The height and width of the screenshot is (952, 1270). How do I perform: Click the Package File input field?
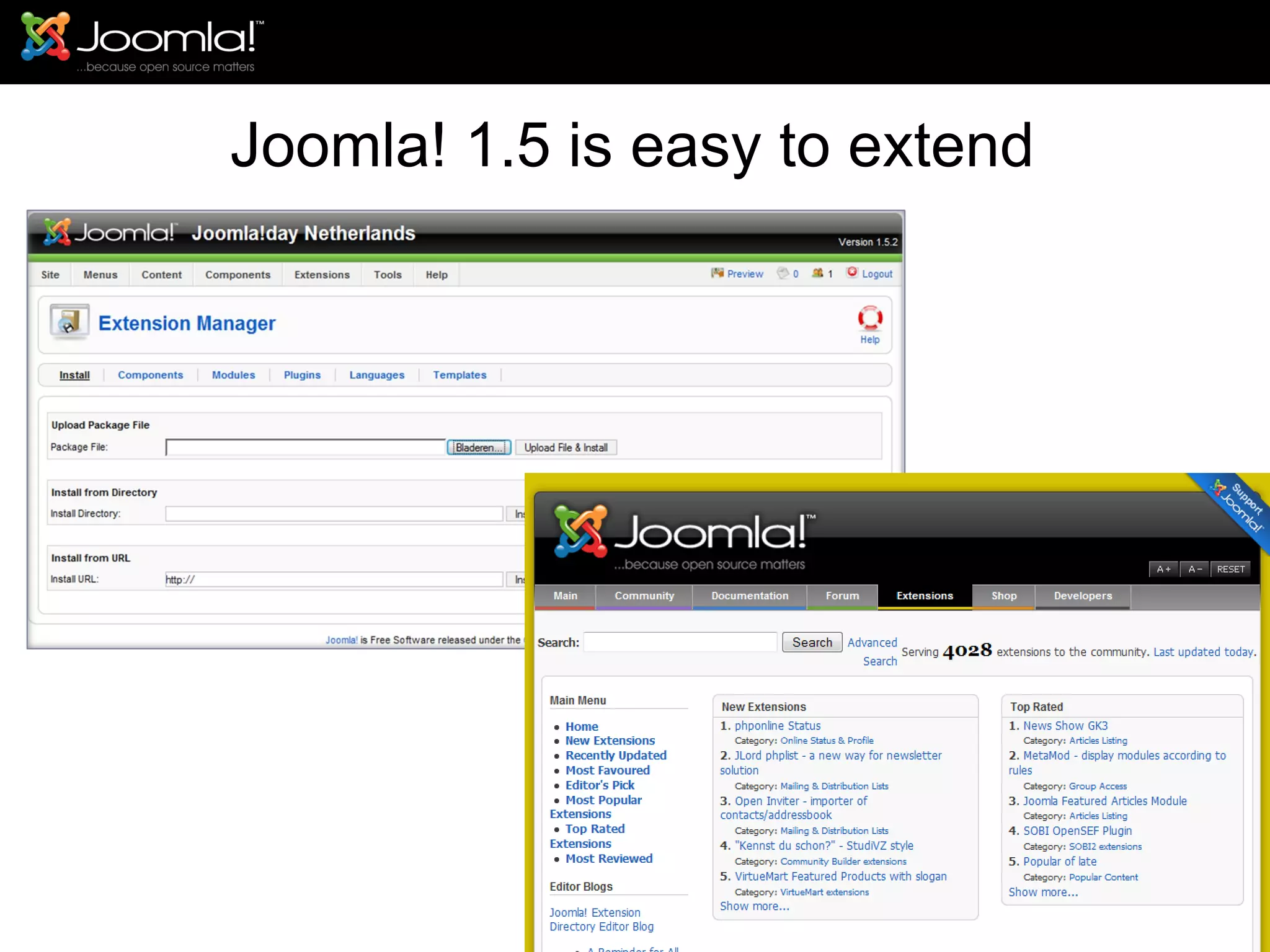(x=305, y=447)
